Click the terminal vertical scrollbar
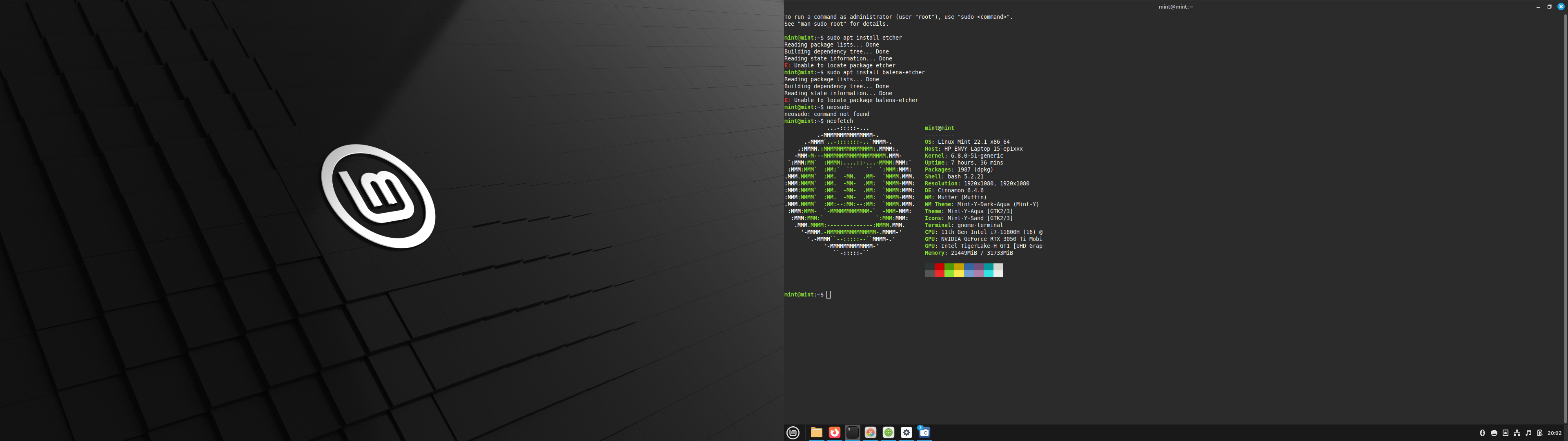 point(1565,219)
